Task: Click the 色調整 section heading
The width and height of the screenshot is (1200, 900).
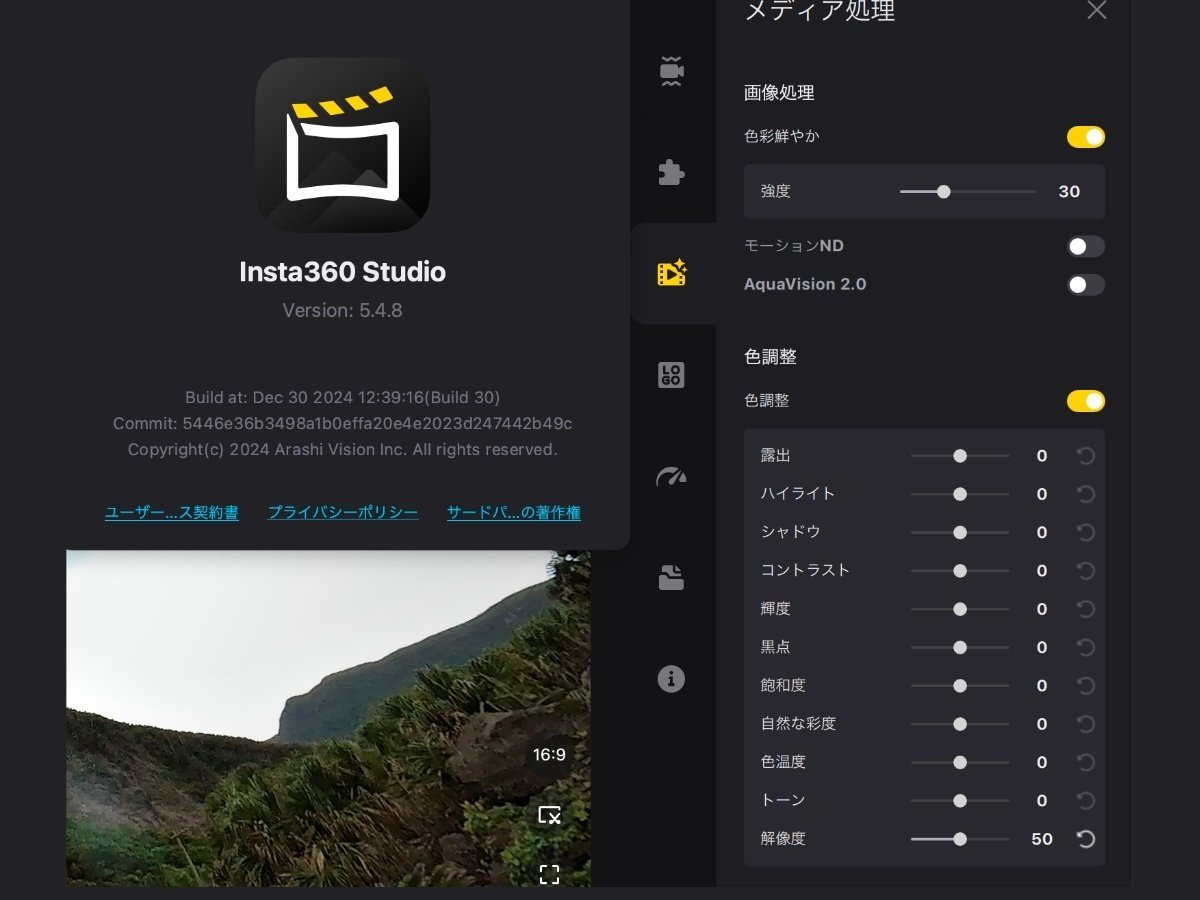Action: point(770,357)
